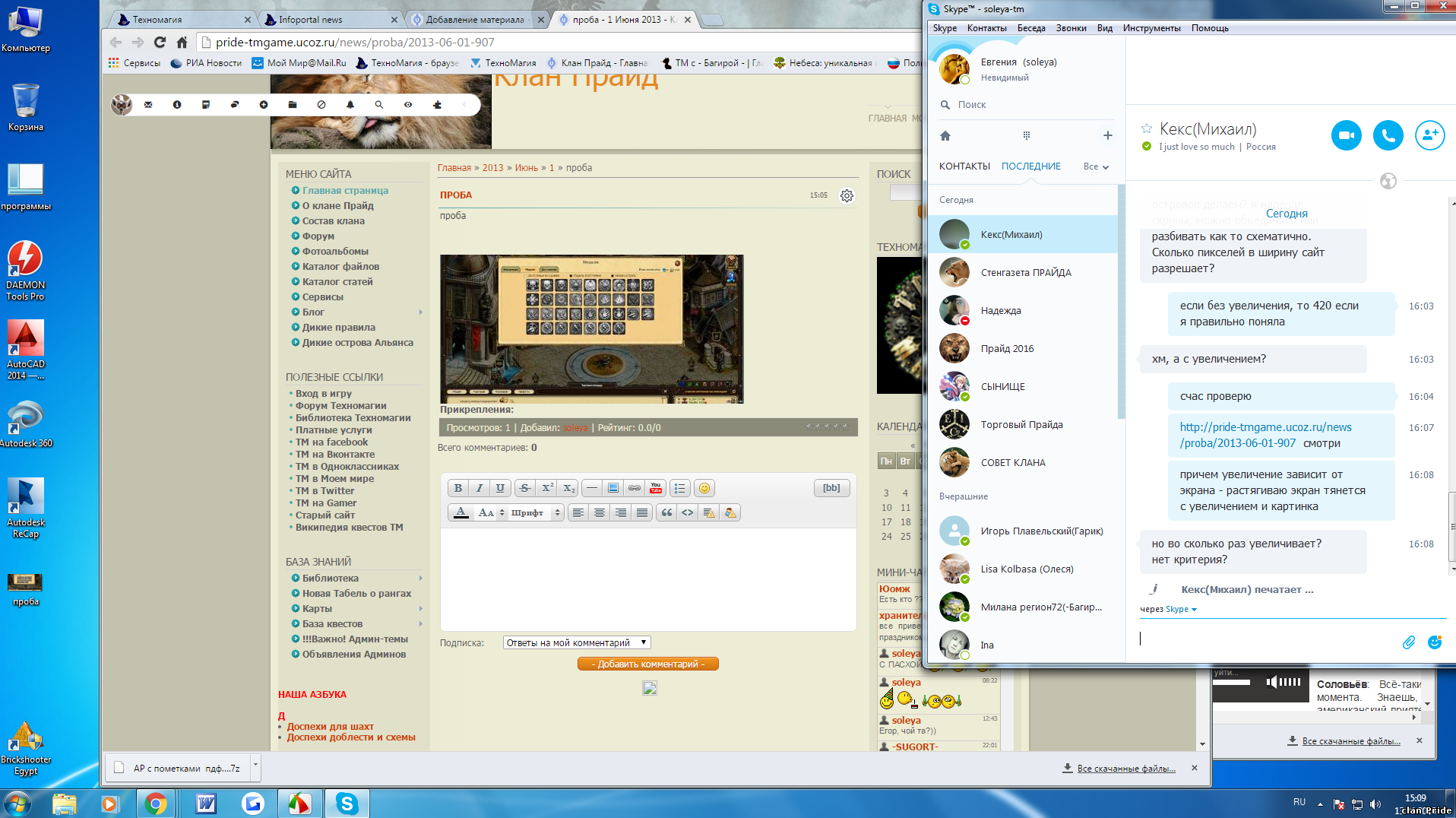Open the Инструменты menu in Skype

coord(1151,28)
